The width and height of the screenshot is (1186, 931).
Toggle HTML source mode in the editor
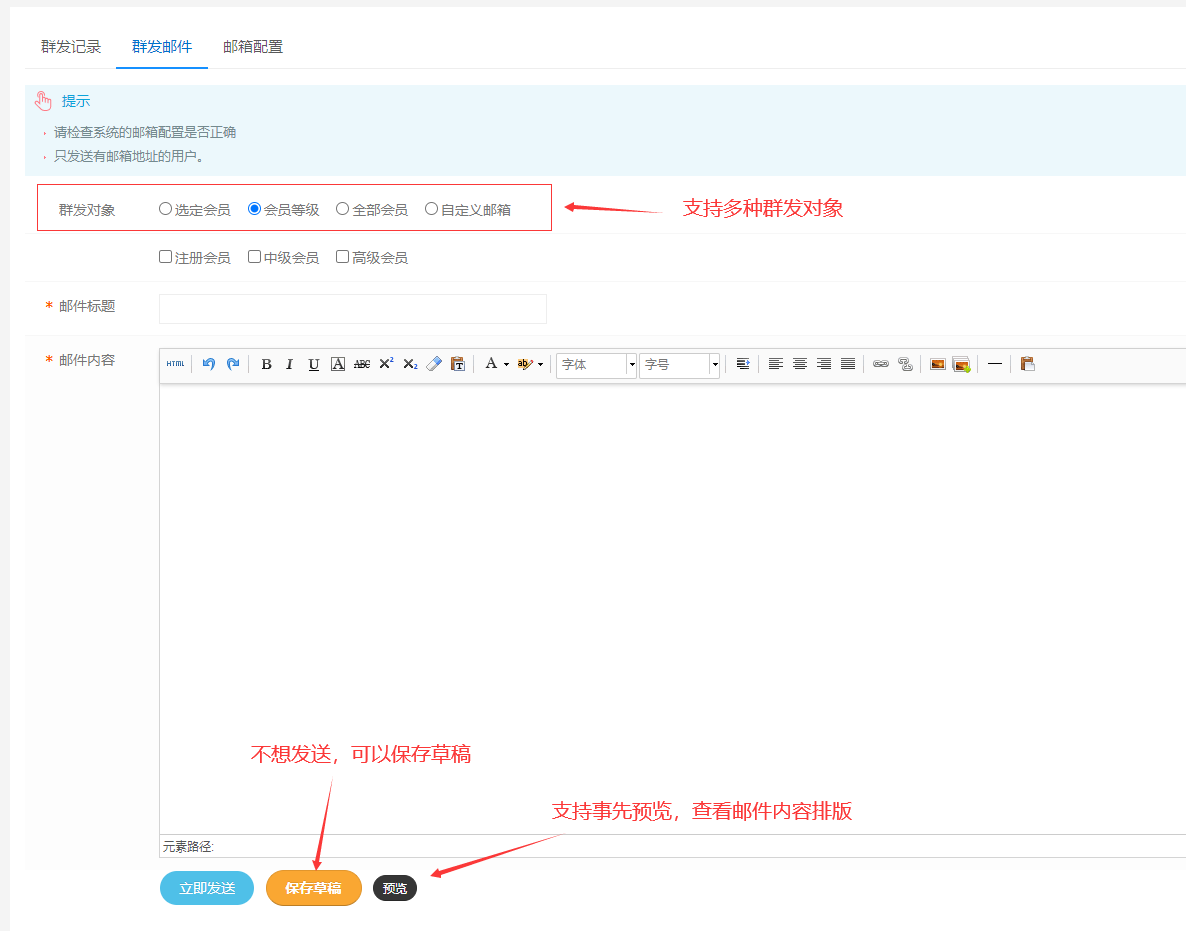pos(175,364)
